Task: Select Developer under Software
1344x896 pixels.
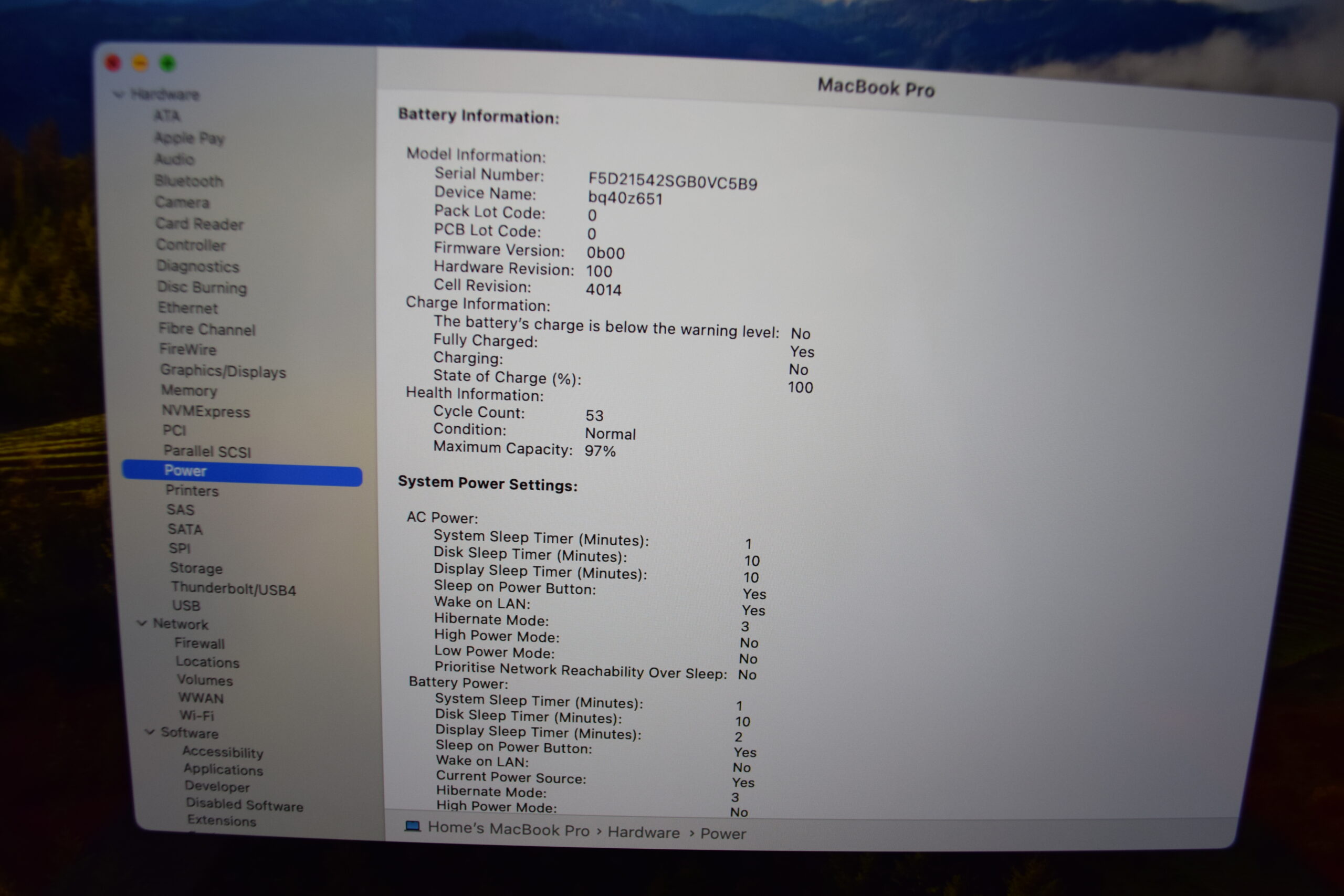Action: pyautogui.click(x=218, y=787)
